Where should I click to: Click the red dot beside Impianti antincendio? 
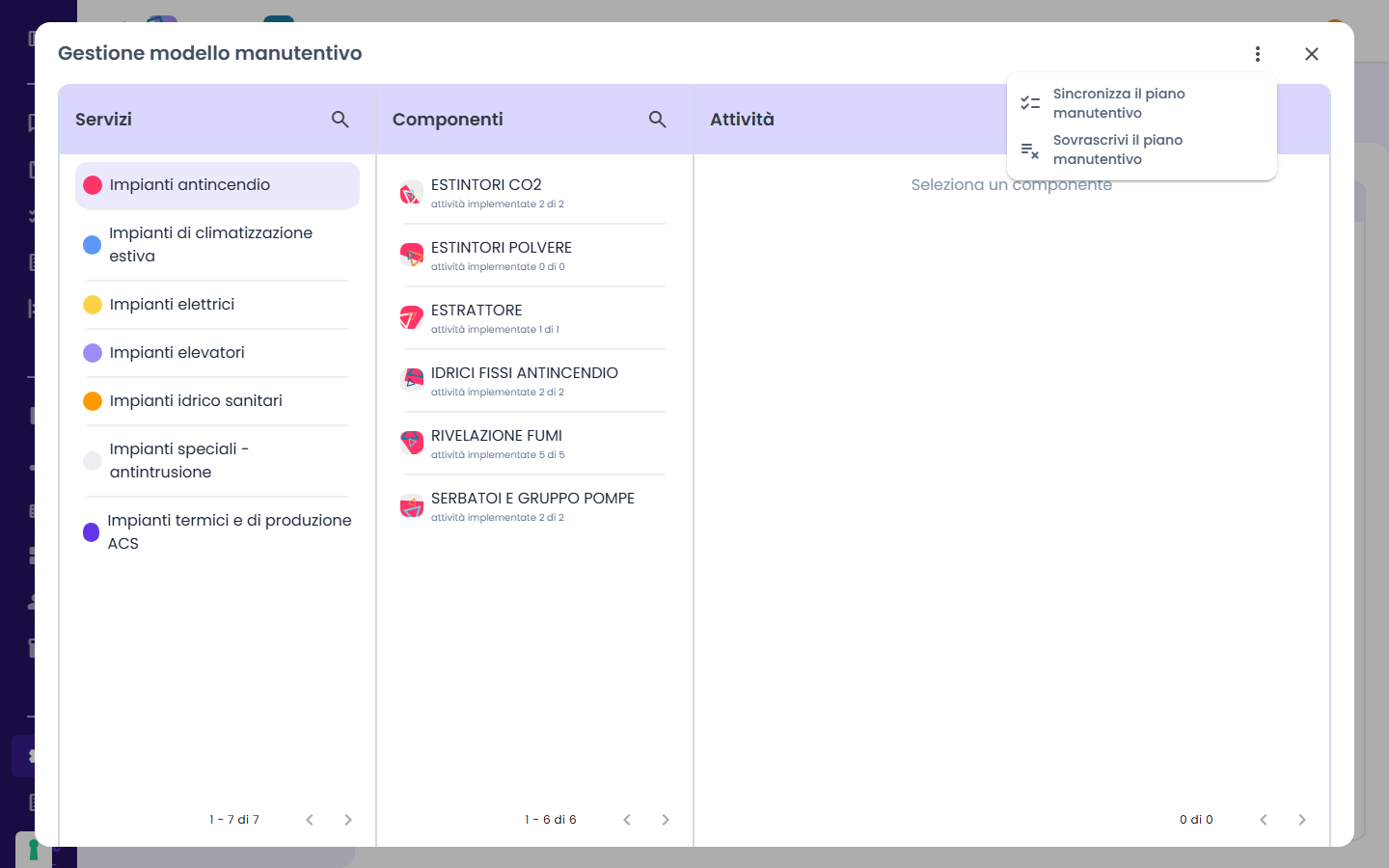tap(93, 185)
